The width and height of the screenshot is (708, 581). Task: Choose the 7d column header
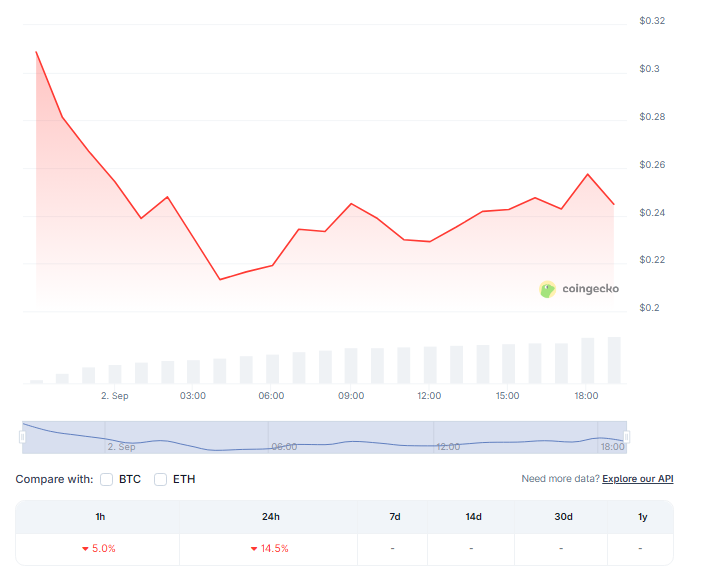[394, 516]
